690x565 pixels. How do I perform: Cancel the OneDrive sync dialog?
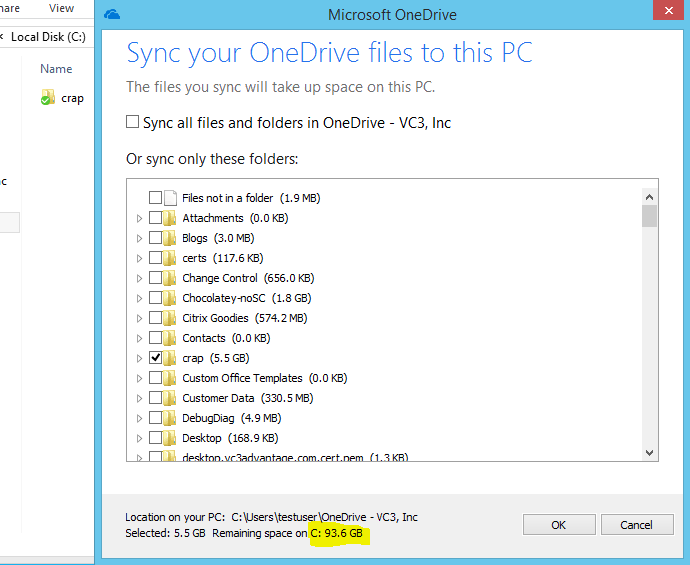tap(637, 525)
